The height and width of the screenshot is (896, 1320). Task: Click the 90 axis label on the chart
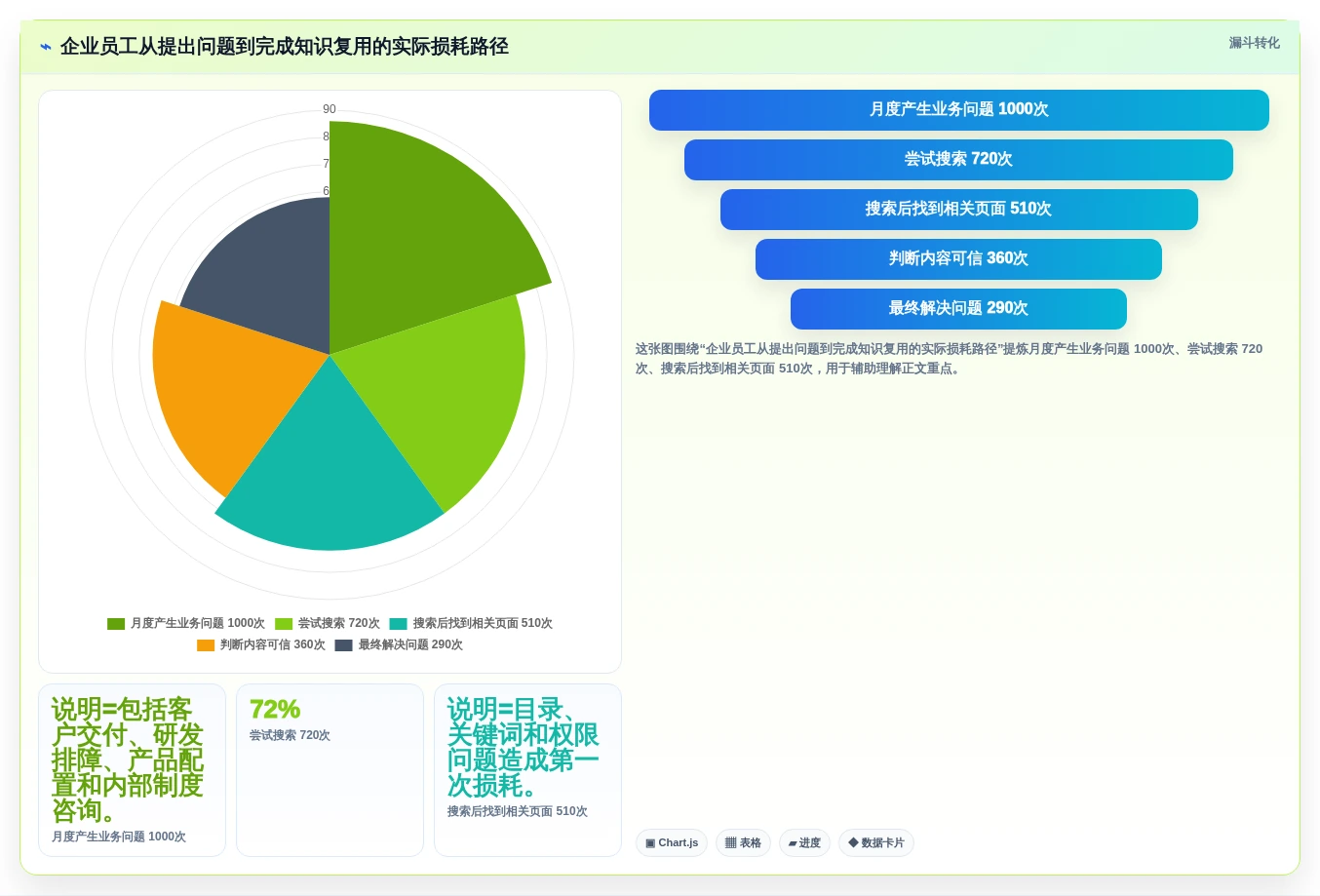(x=330, y=109)
